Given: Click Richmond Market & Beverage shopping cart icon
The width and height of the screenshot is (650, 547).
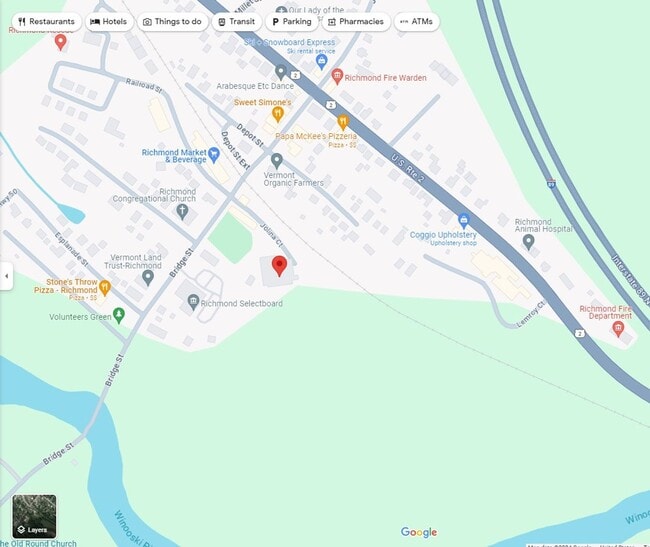Looking at the screenshot, I should click(x=214, y=155).
